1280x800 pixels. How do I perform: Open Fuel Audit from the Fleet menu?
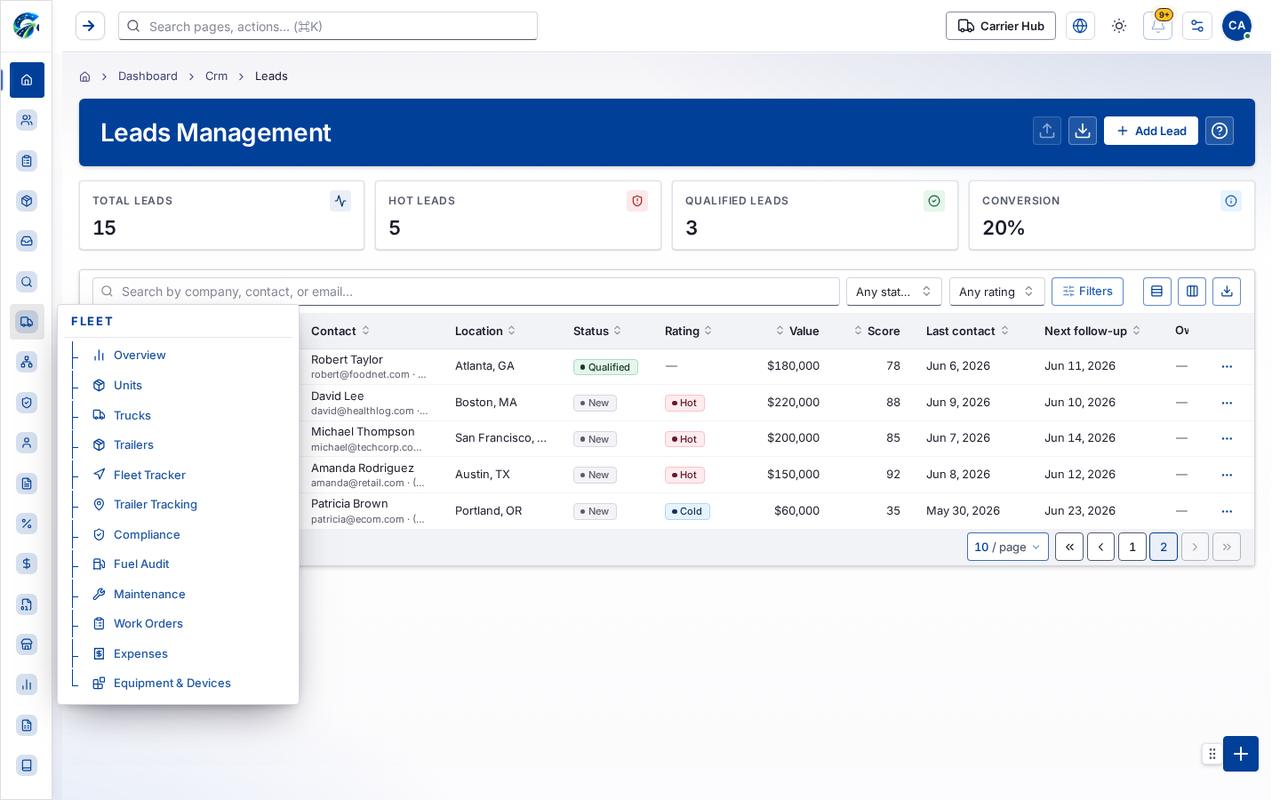[141, 564]
